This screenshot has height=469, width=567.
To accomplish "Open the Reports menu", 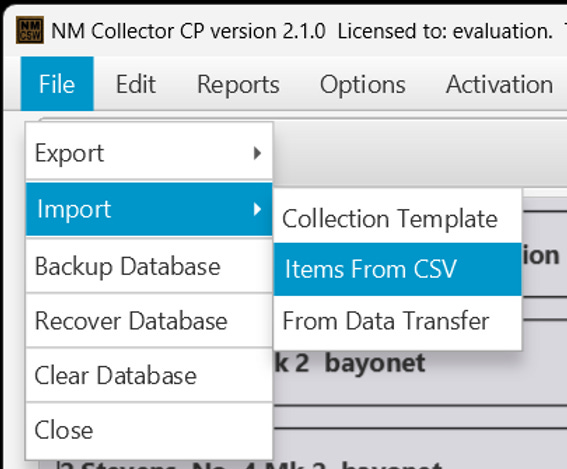I will [238, 84].
